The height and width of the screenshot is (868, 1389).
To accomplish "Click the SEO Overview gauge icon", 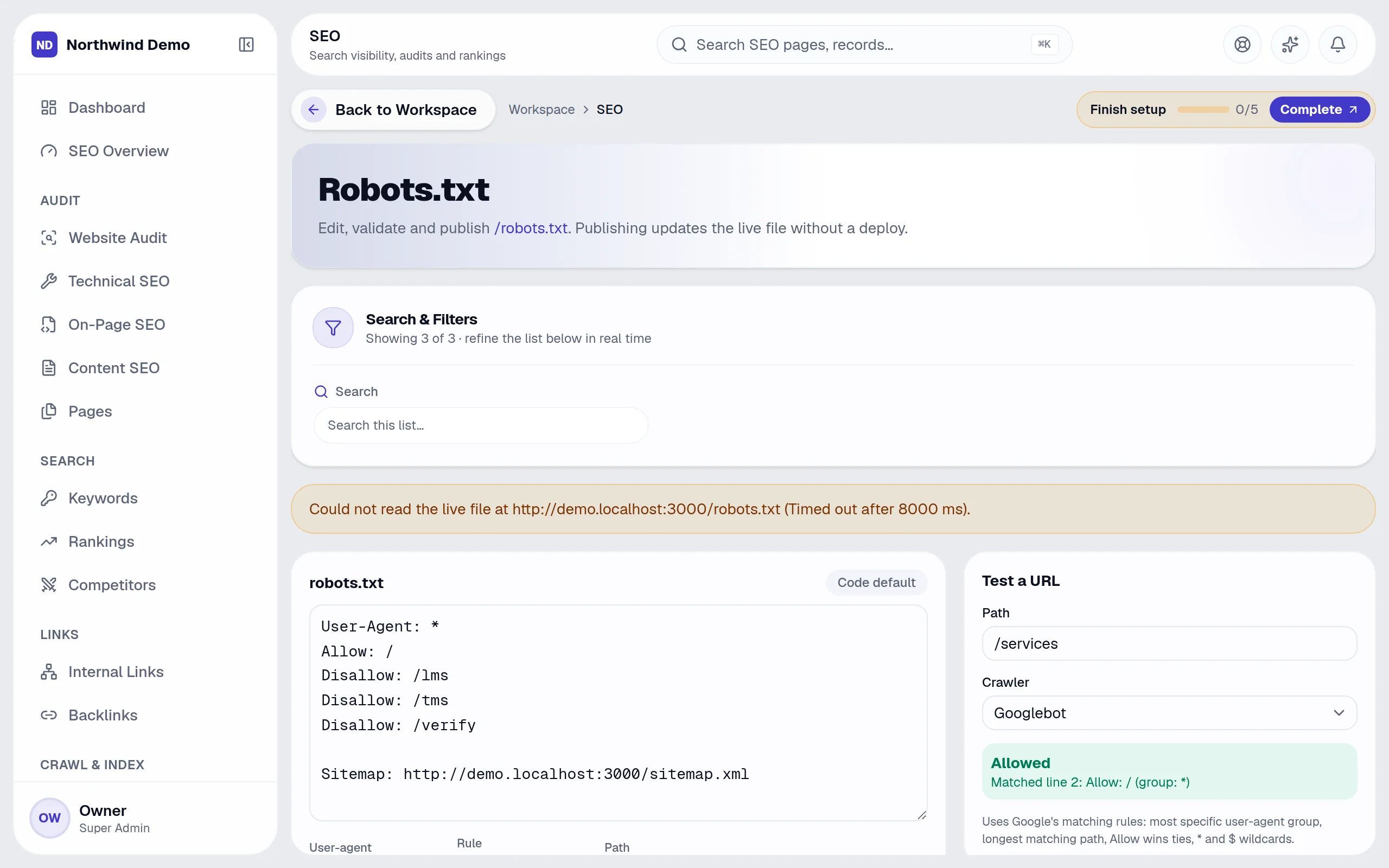I will click(49, 151).
